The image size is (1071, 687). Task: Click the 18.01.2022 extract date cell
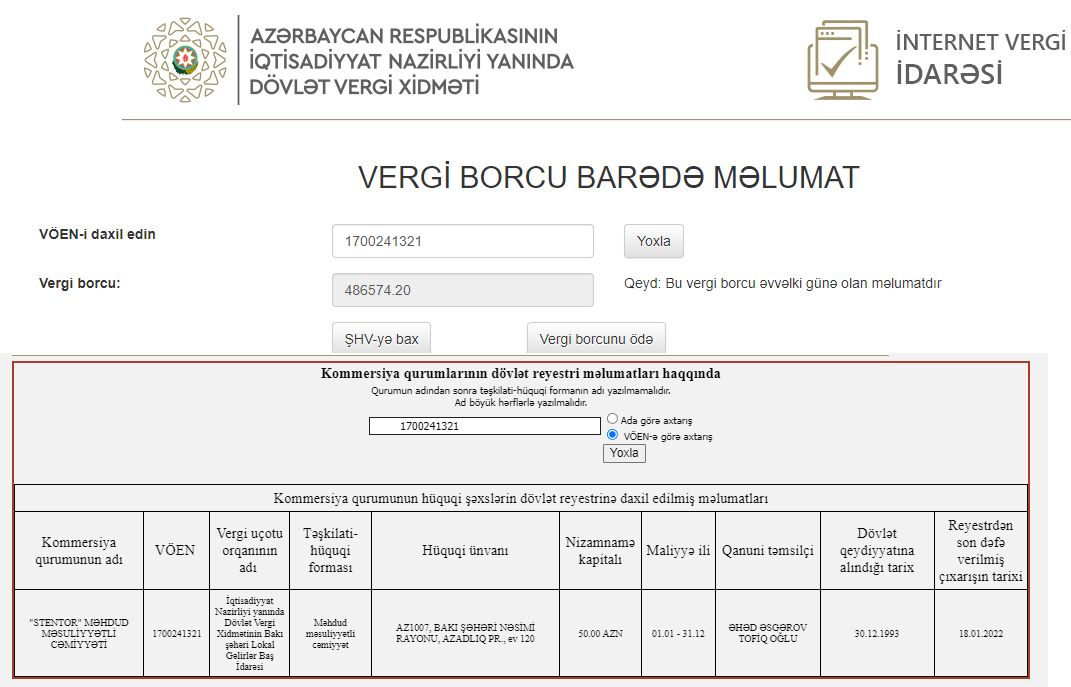[x=981, y=633]
